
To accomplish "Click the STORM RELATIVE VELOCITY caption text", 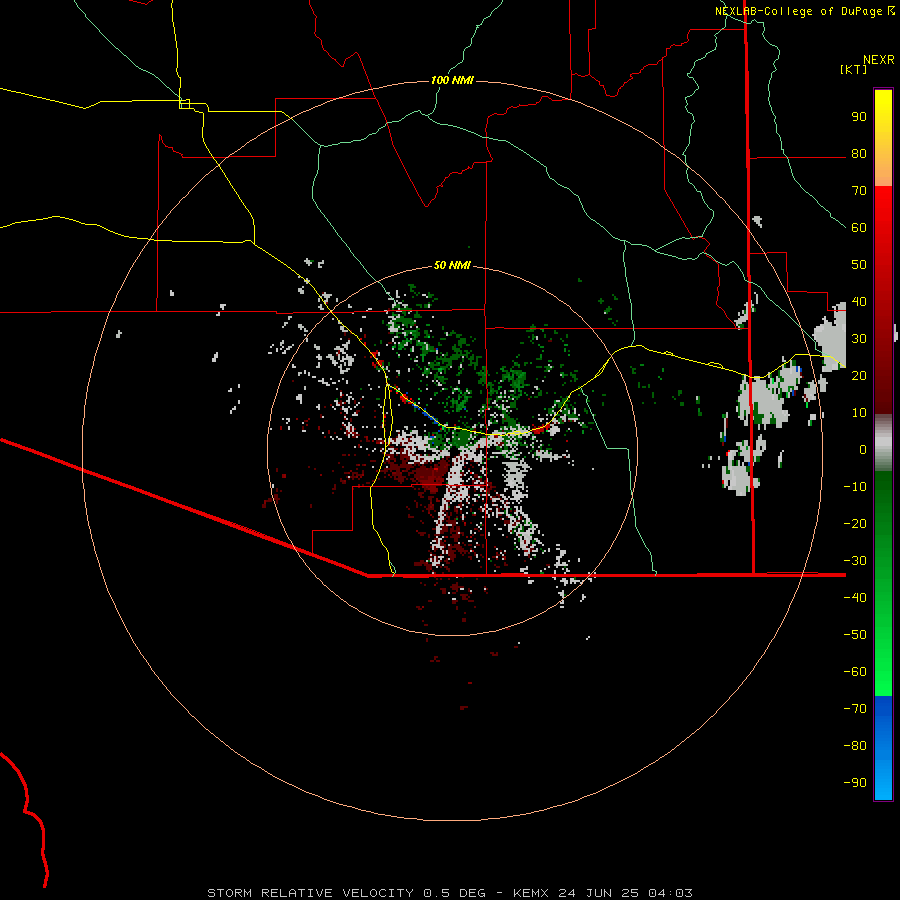I will 310,893.
